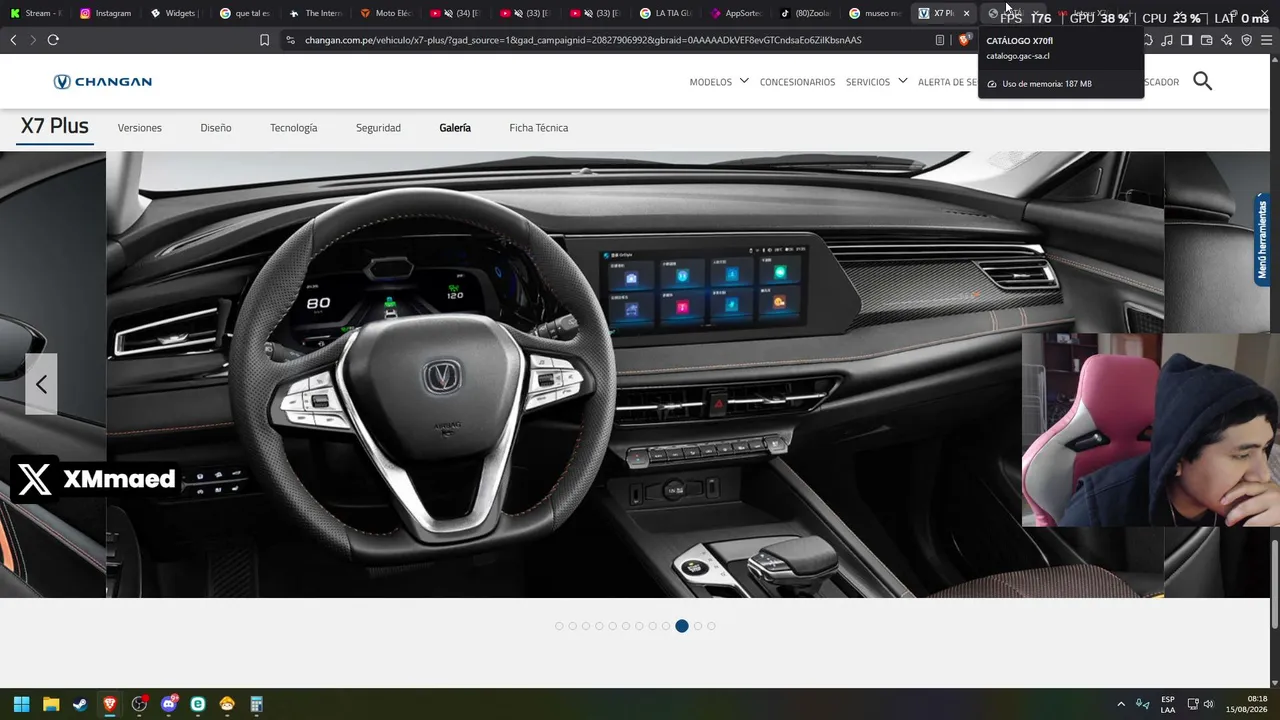
Task: Open the Brave Shields lion icon
Action: coord(964,40)
